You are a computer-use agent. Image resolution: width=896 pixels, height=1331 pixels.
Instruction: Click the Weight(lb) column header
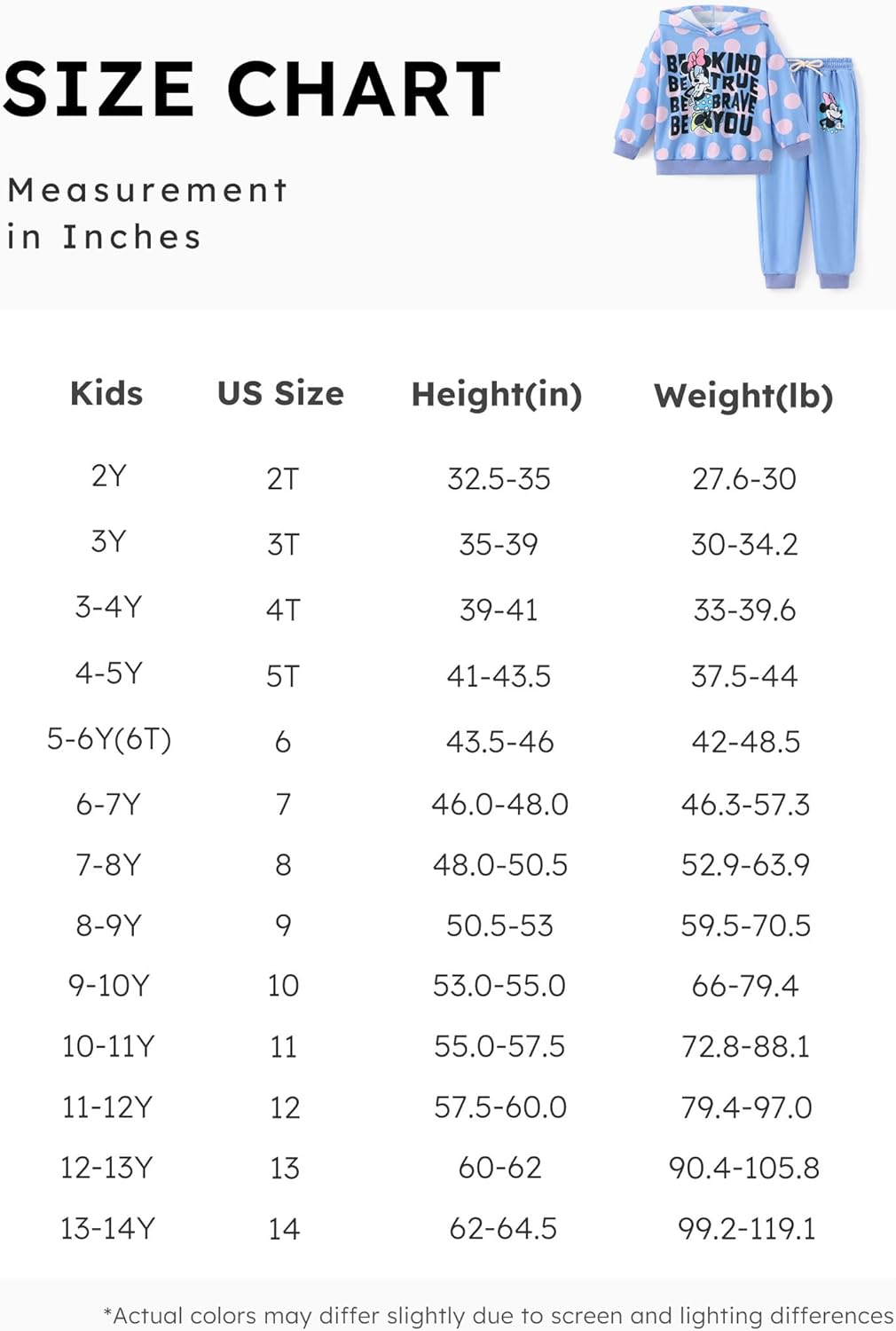click(743, 397)
